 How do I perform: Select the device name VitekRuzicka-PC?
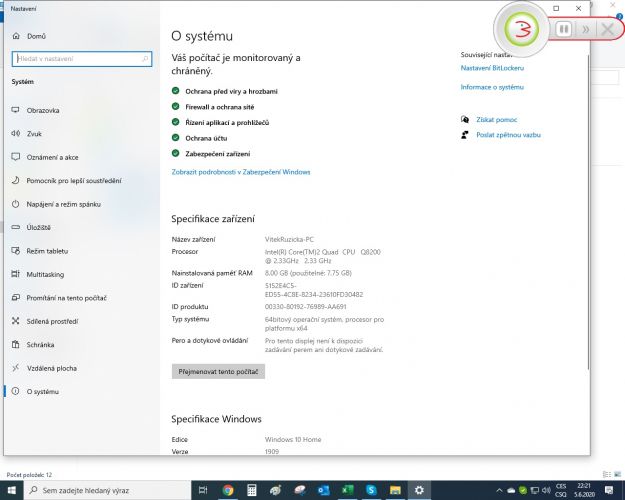[289, 240]
